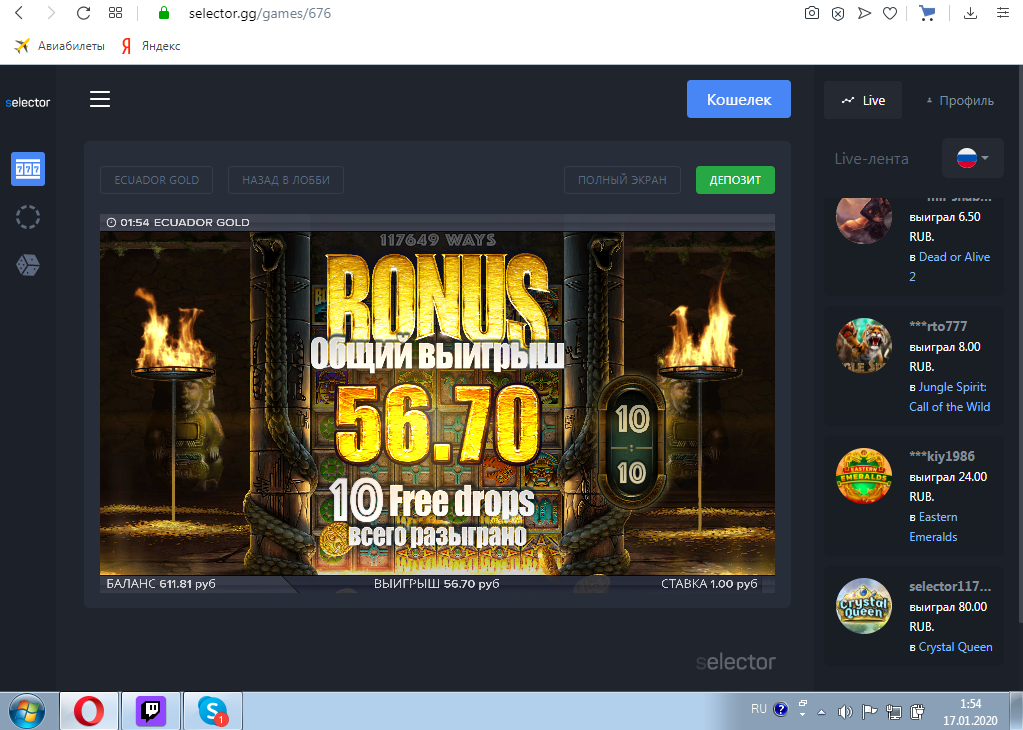This screenshot has height=730, width=1023.
Task: Open Opera from the taskbar
Action: click(x=89, y=711)
